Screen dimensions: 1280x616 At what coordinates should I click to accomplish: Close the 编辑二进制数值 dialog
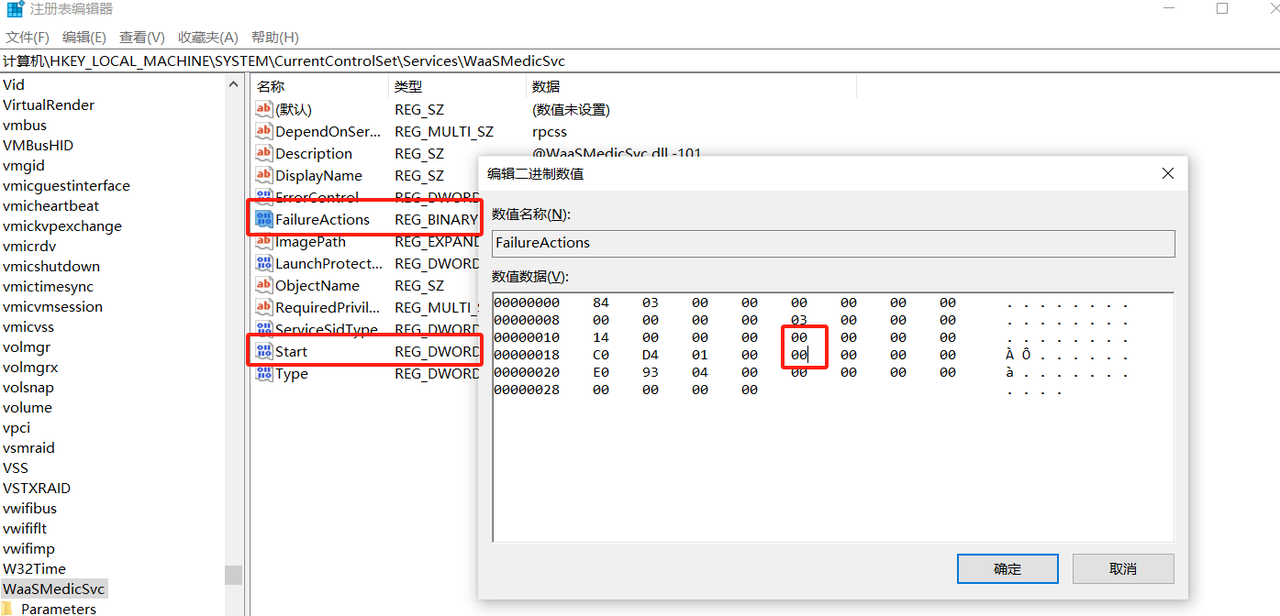(1167, 174)
